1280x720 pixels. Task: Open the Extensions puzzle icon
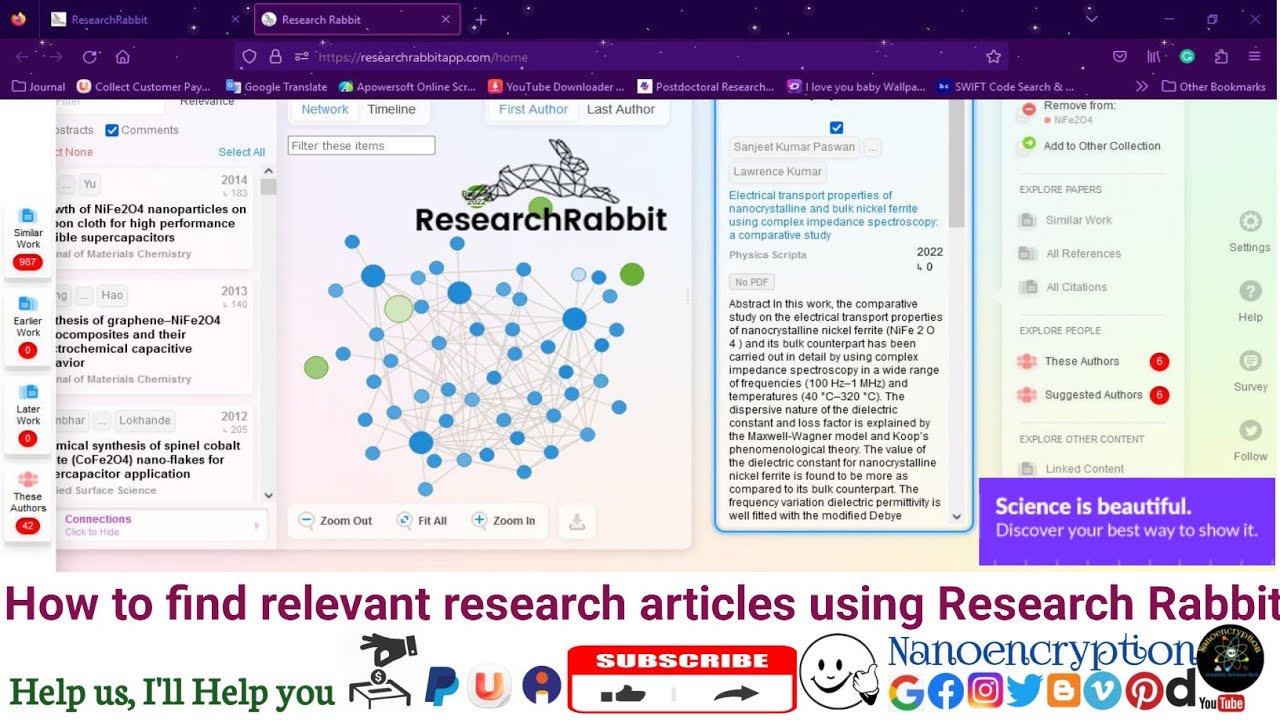tap(1221, 57)
